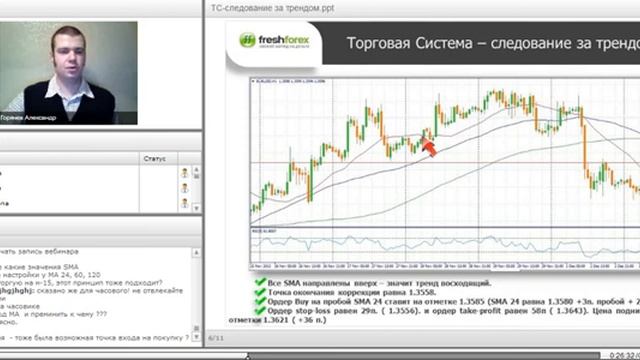
Task: Click the chat panel scroll-down arrow
Action: (196, 337)
